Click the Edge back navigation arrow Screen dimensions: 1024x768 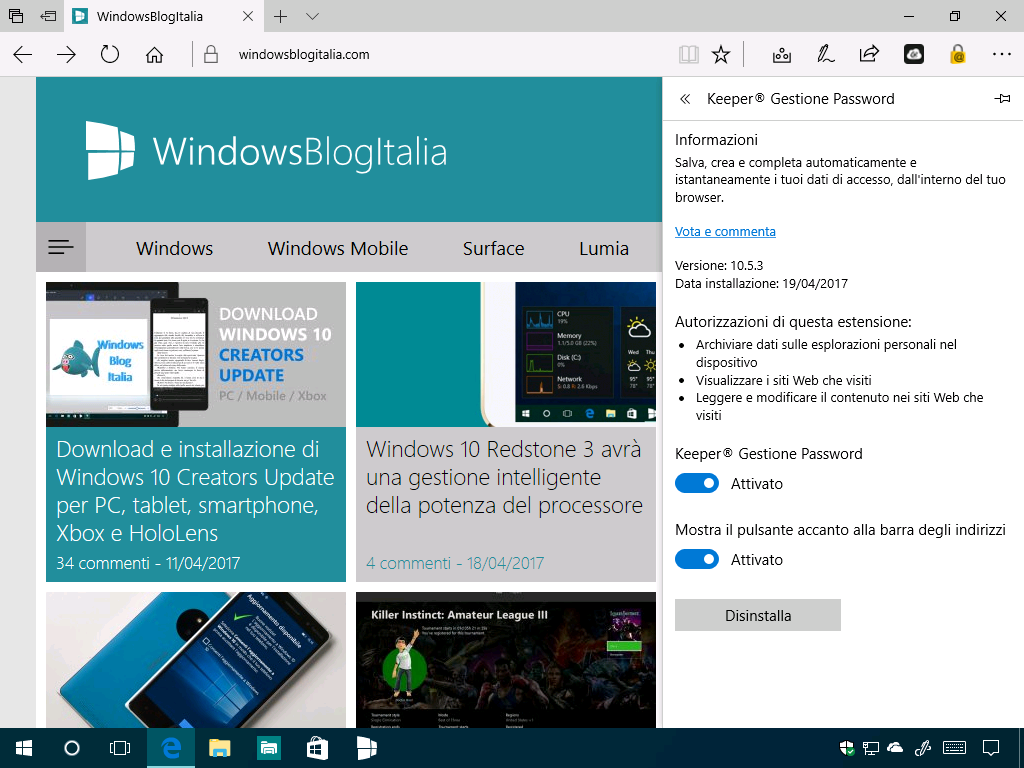[23, 54]
